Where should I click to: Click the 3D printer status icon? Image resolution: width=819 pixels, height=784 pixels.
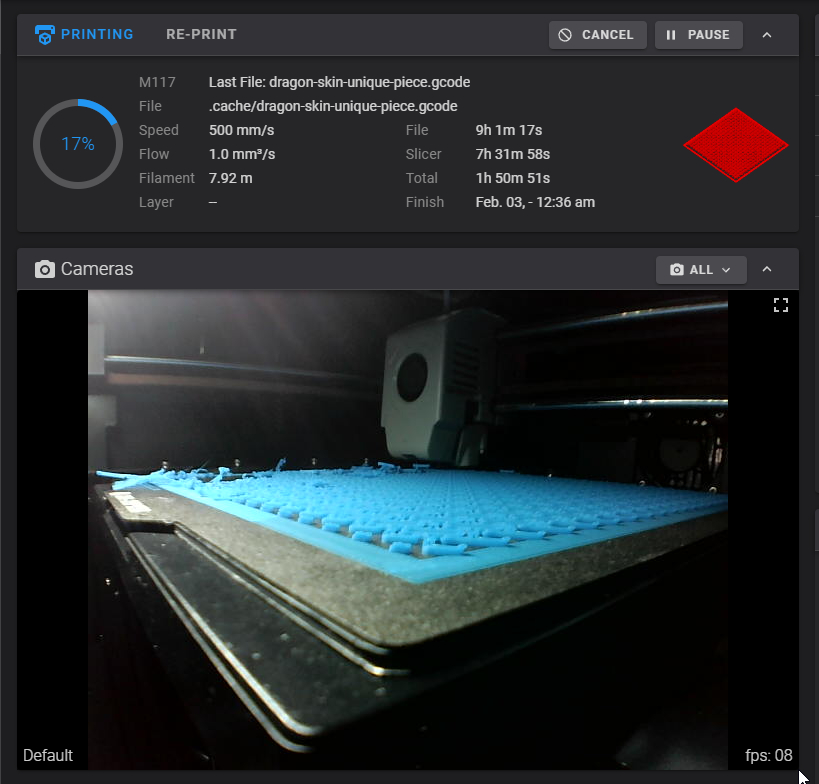pyautogui.click(x=45, y=35)
